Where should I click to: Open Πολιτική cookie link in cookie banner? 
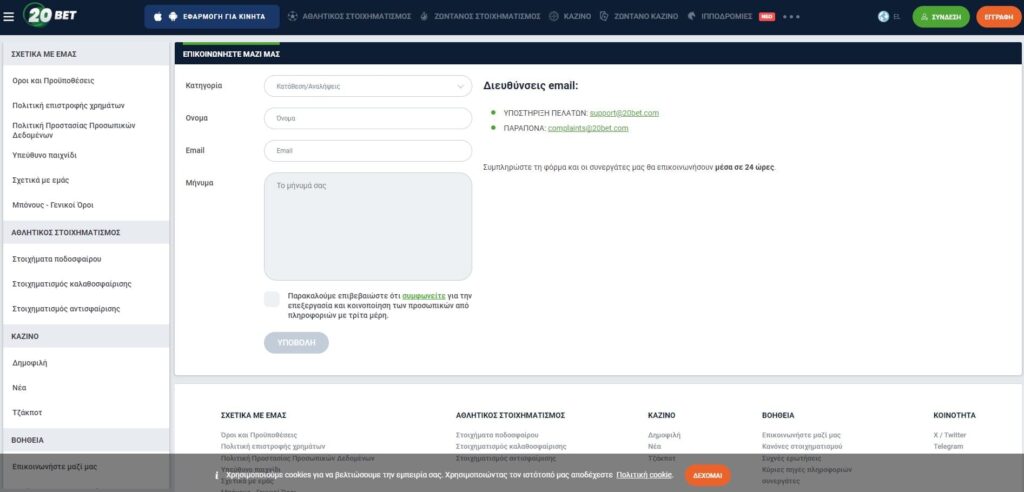click(644, 475)
